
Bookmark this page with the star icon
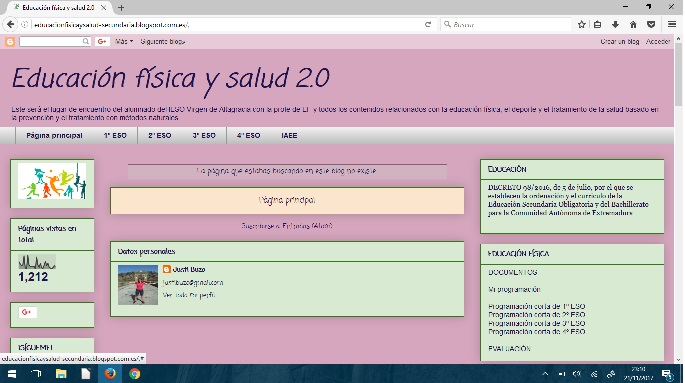coord(581,24)
